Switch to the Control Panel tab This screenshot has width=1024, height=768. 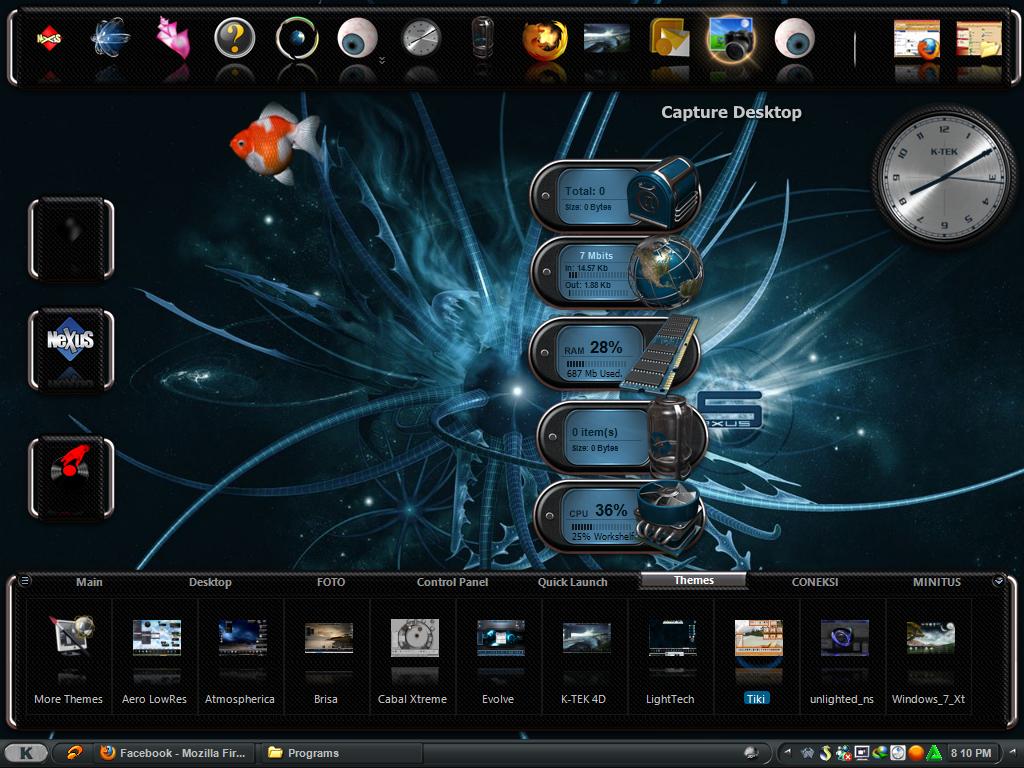click(x=452, y=582)
